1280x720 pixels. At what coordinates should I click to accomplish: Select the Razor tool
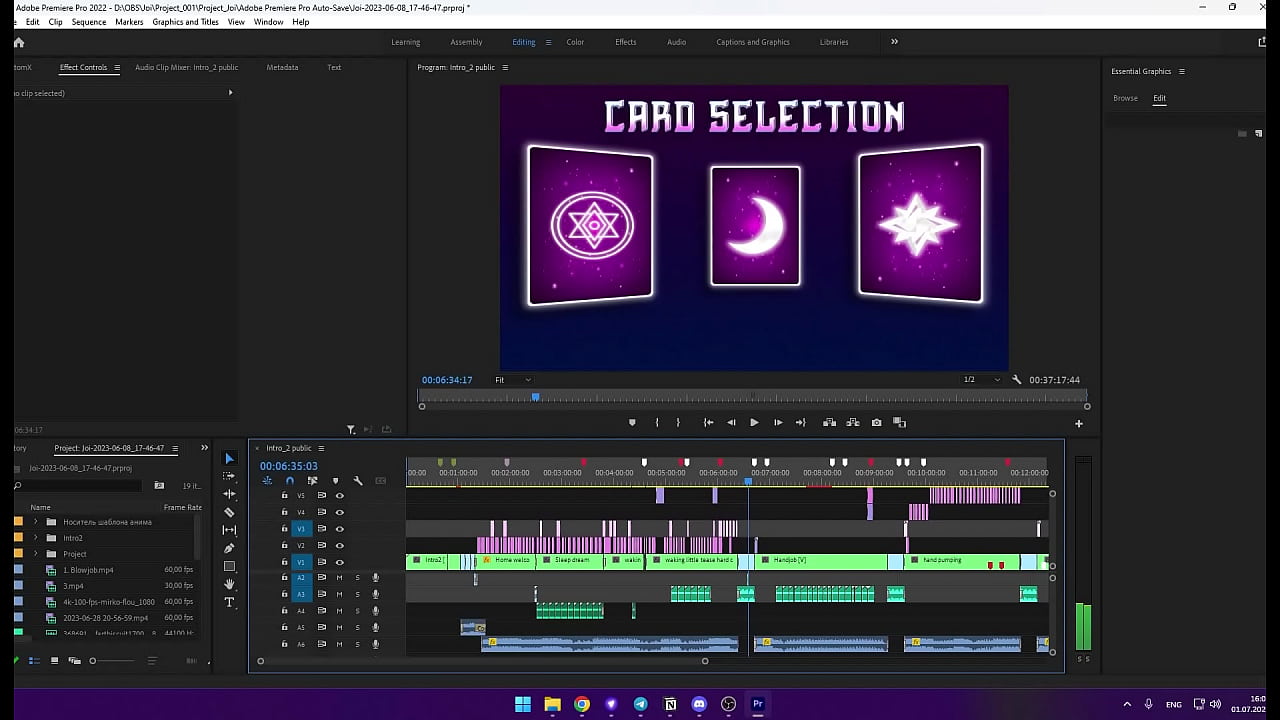pos(229,511)
